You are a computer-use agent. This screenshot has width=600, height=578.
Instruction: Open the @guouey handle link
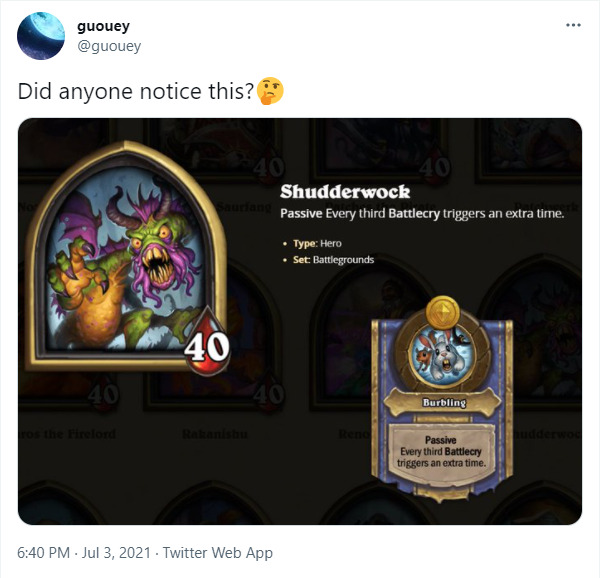[109, 46]
